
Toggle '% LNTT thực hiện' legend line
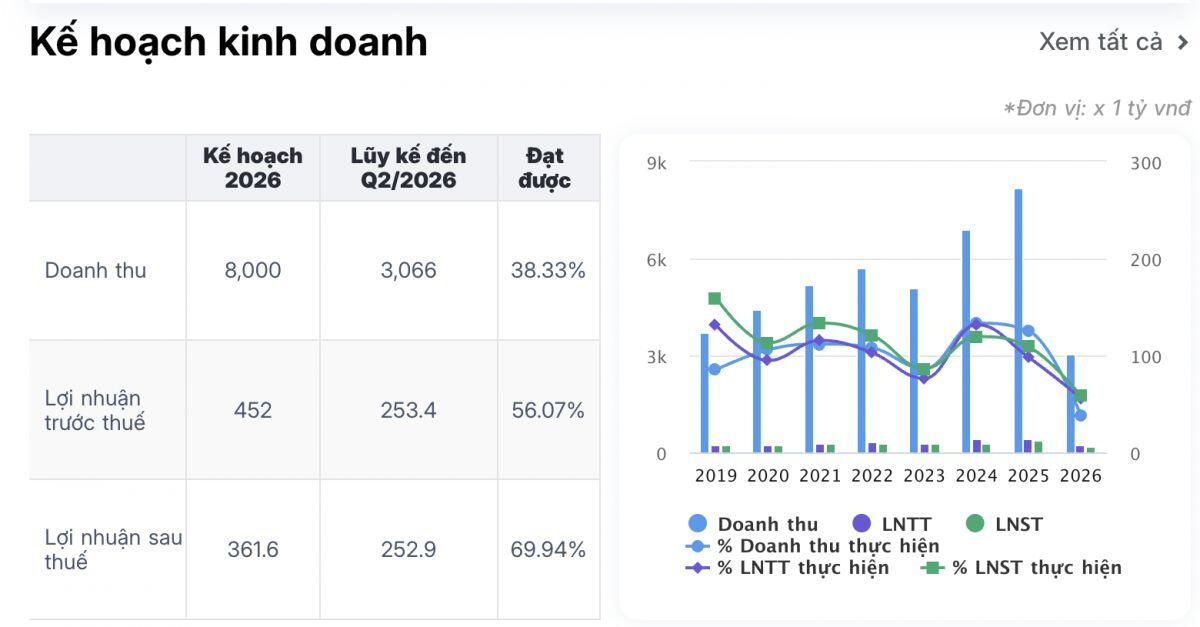click(x=787, y=568)
